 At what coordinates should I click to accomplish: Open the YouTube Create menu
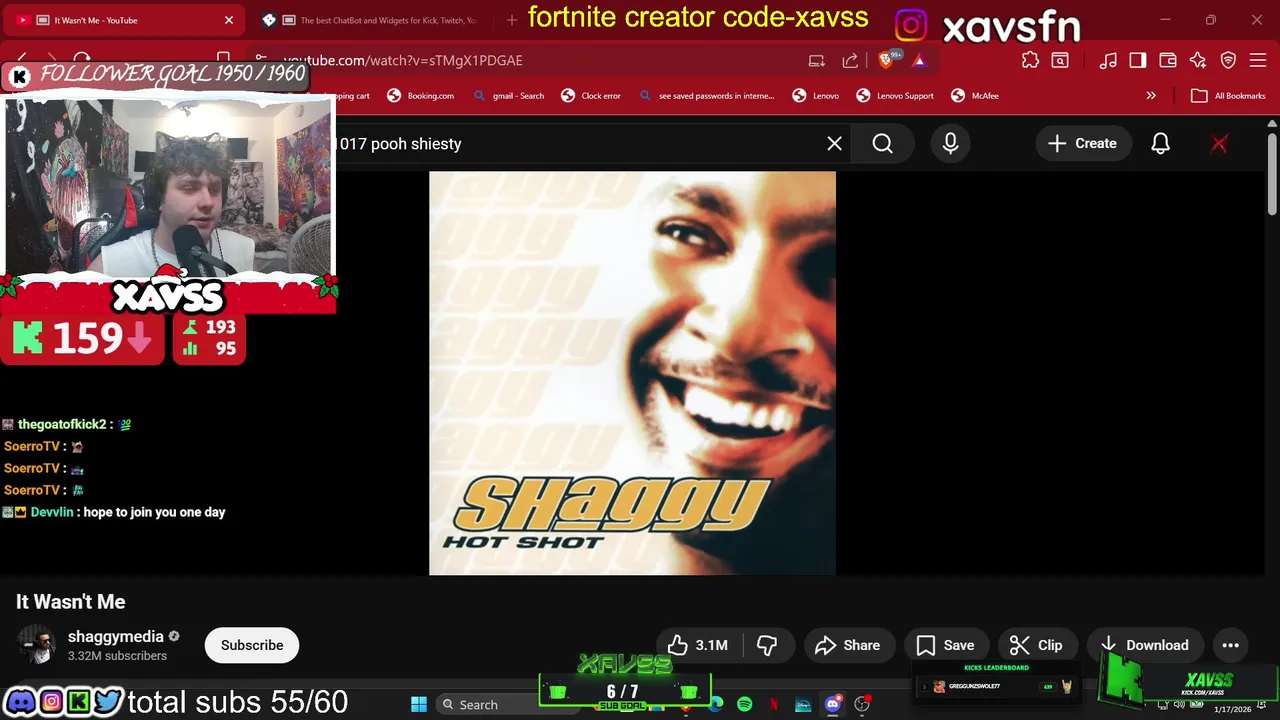1082,144
